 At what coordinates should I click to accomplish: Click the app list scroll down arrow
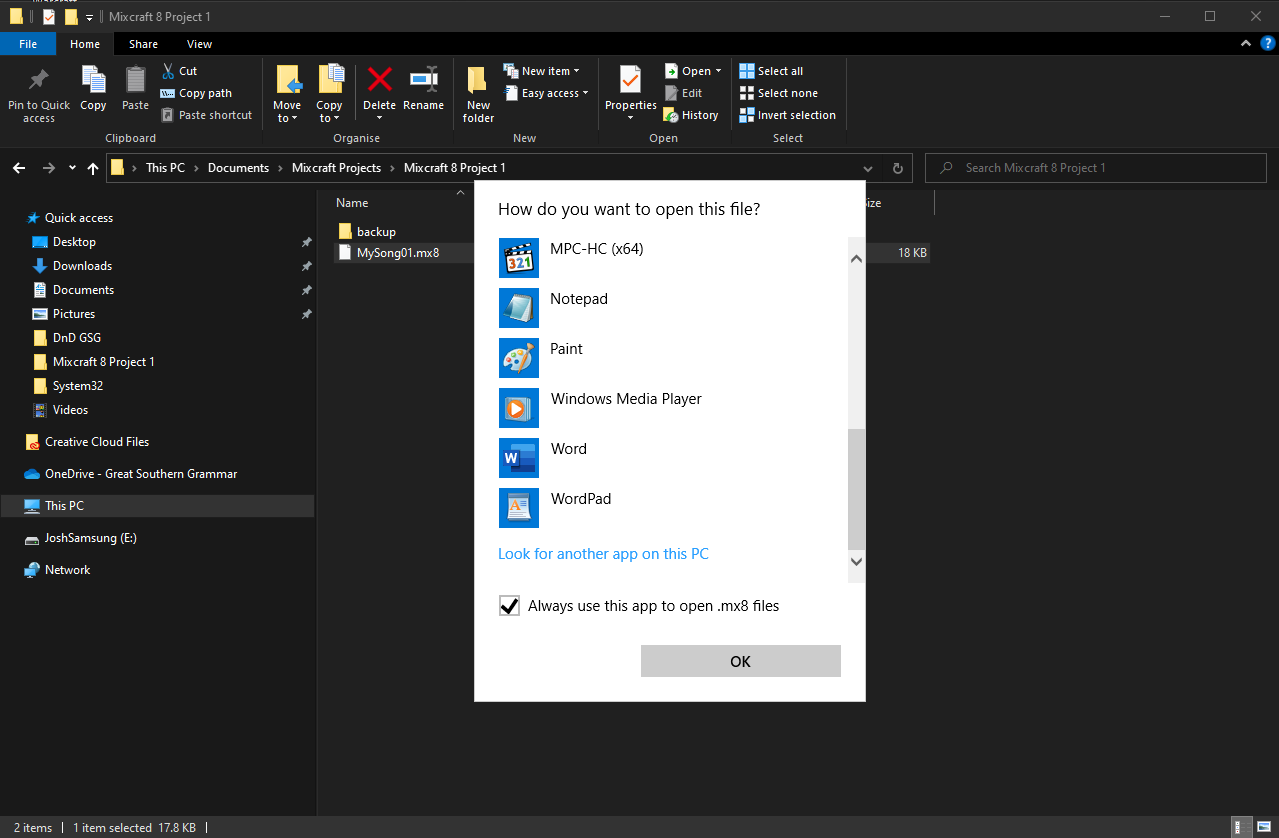(x=856, y=562)
